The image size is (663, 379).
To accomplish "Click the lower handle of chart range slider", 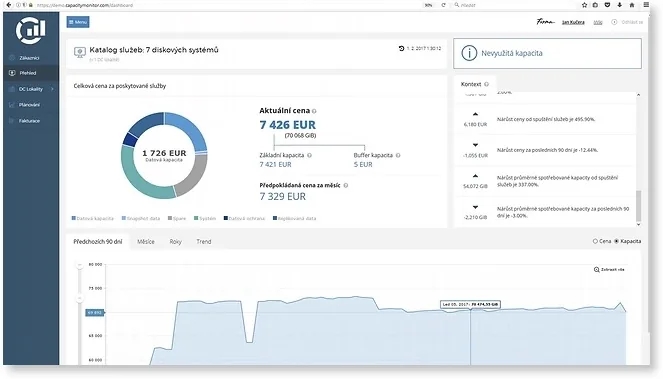I will click(79, 299).
